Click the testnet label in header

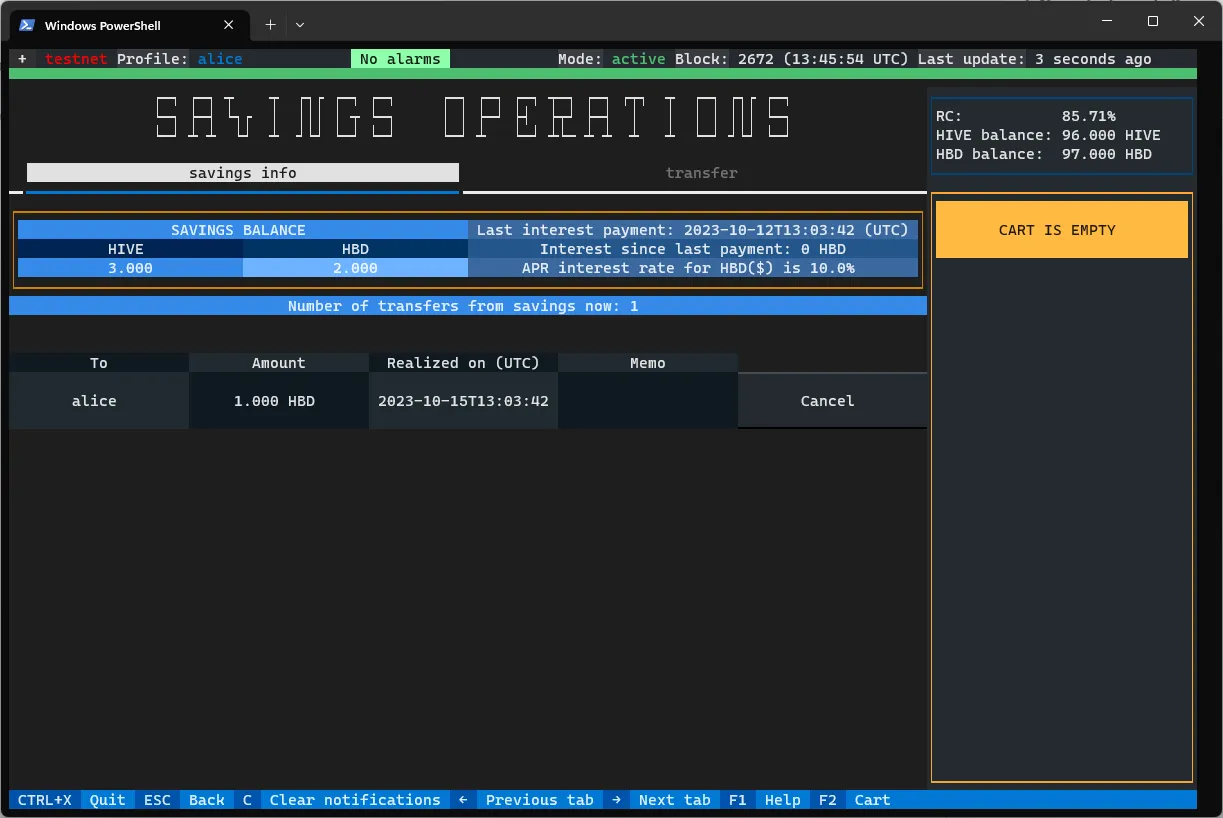[76, 59]
